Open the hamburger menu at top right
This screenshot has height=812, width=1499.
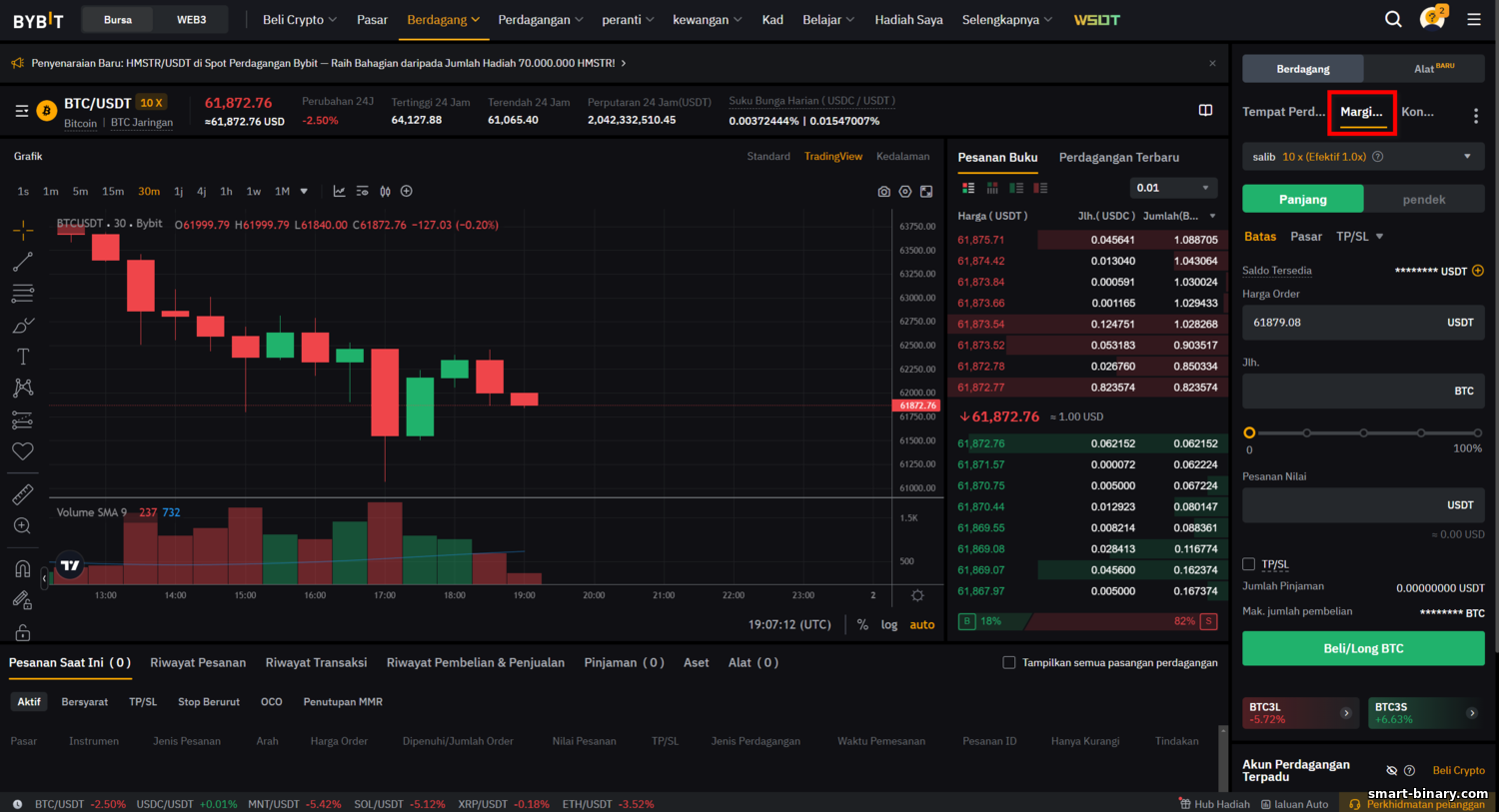(x=1474, y=19)
